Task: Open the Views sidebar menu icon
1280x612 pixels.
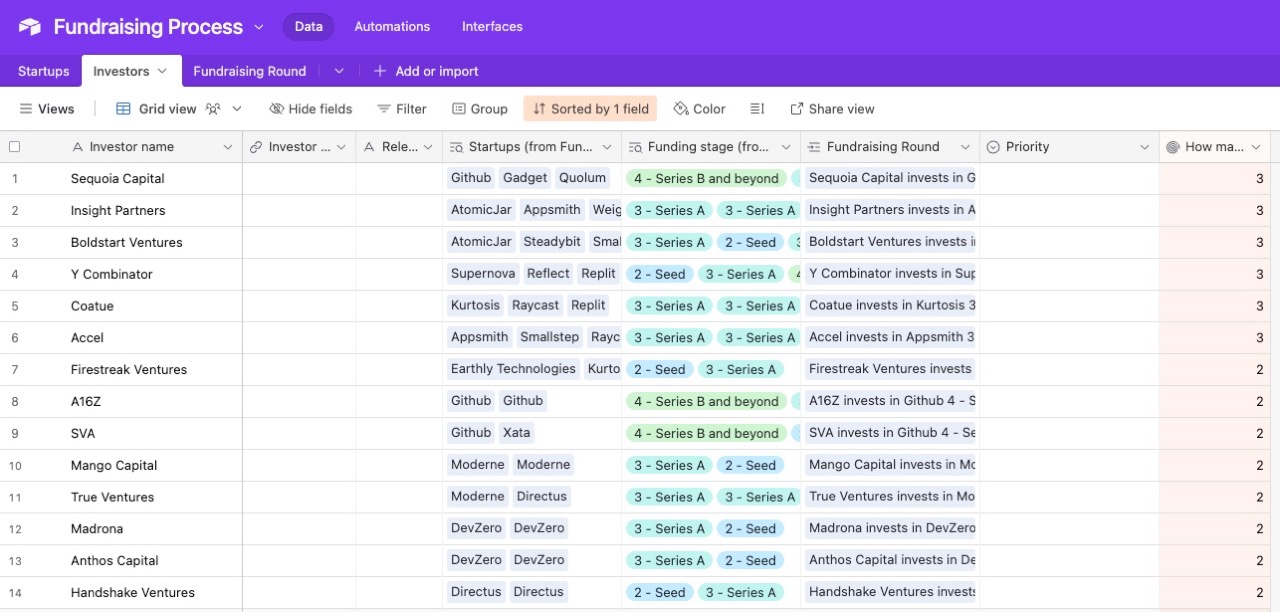Action: pyautogui.click(x=27, y=109)
